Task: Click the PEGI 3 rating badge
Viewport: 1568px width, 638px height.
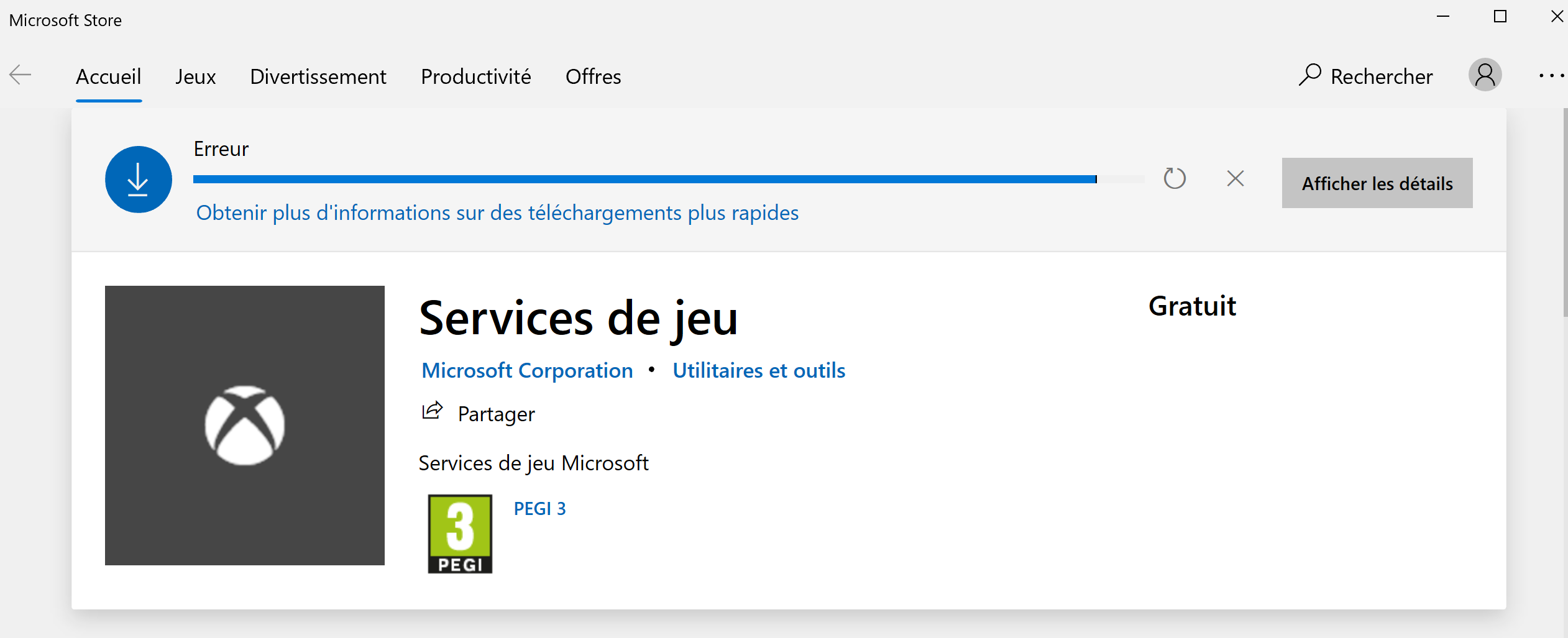Action: (460, 534)
